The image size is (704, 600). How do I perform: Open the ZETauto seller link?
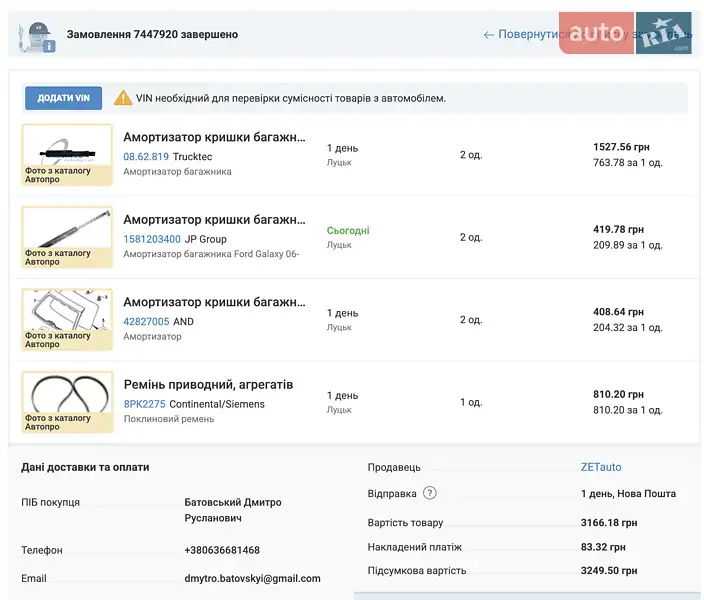[601, 467]
